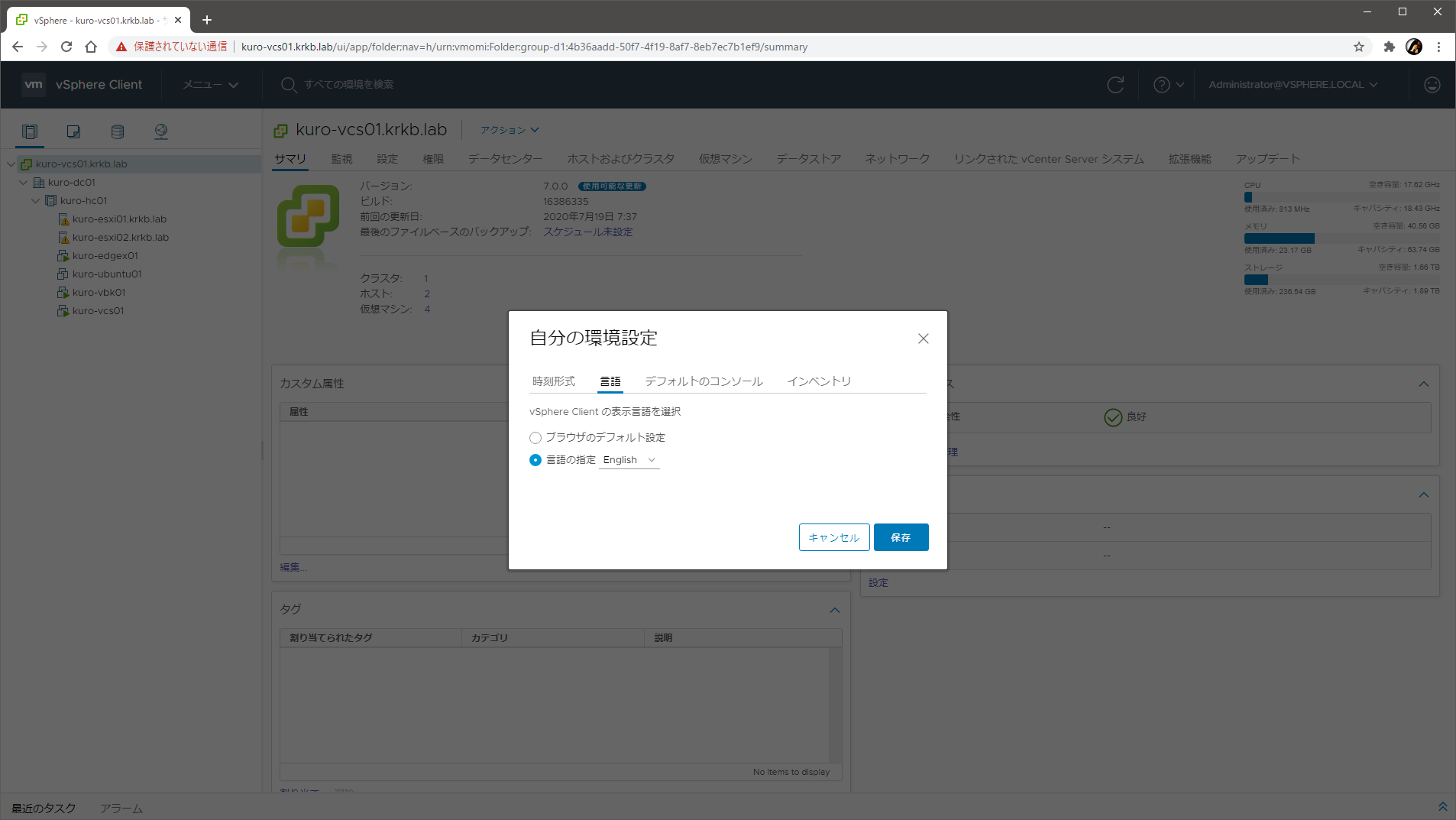
Task: Select ブラウザのデフォルト設定 radio button
Action: coord(535,438)
